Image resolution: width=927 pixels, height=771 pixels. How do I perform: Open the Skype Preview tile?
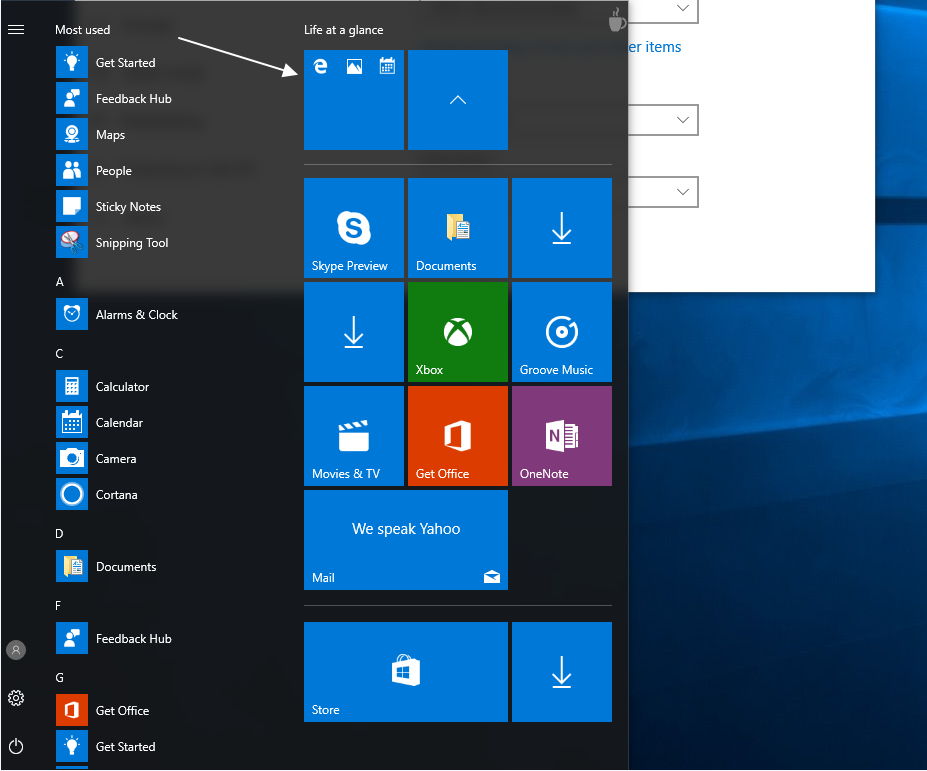[354, 228]
